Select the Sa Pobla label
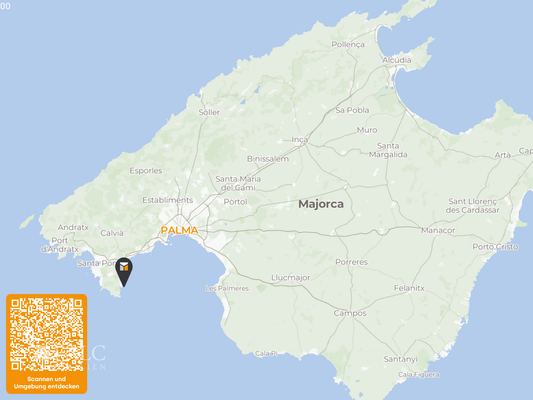The height and width of the screenshot is (400, 533). [352, 110]
